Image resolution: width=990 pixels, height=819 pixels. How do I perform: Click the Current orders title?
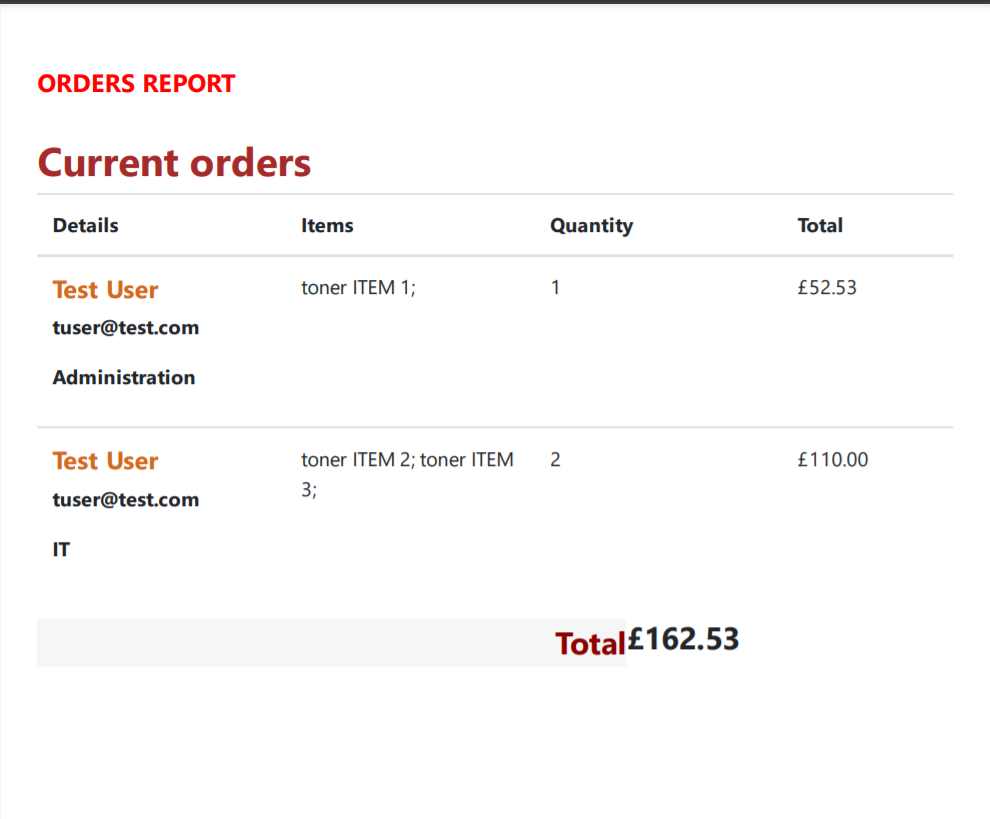click(x=174, y=163)
